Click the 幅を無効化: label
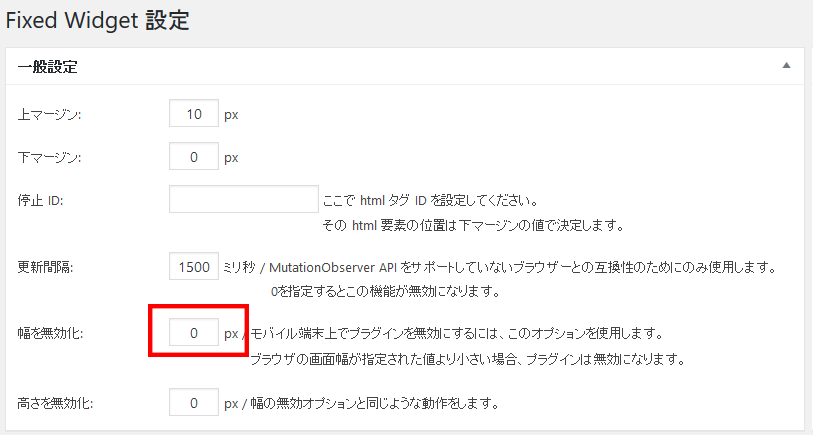The height and width of the screenshot is (435, 813). (x=50, y=333)
